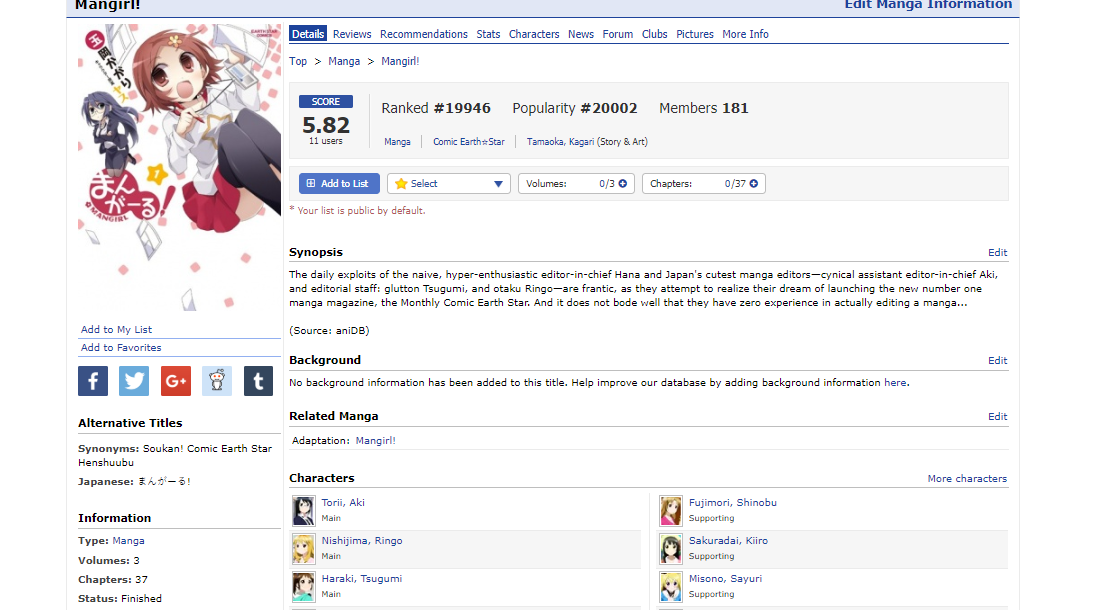This screenshot has width=1101, height=610.
Task: Open the score Select dropdown
Action: (x=449, y=184)
